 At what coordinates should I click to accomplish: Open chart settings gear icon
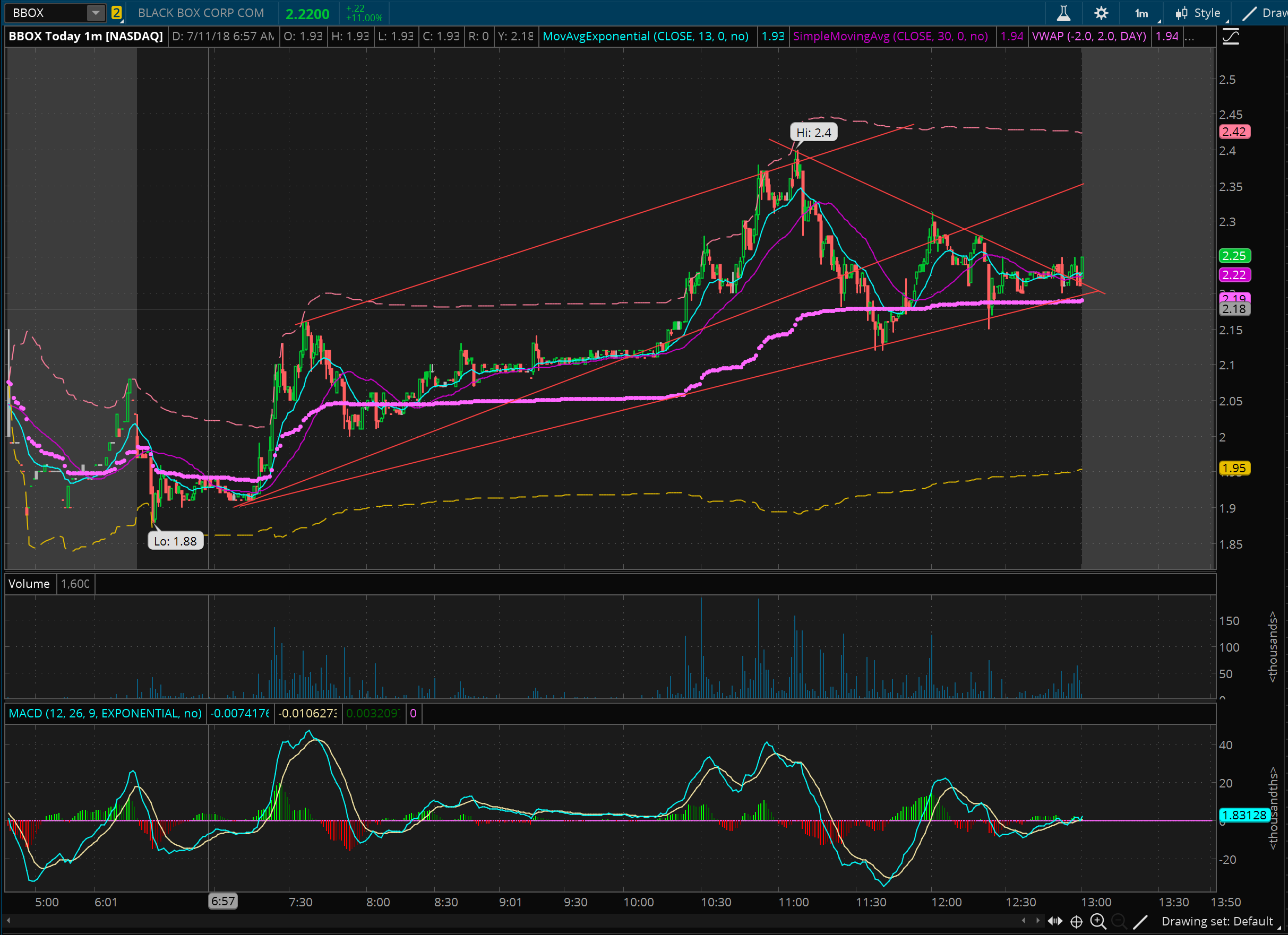tap(1101, 13)
